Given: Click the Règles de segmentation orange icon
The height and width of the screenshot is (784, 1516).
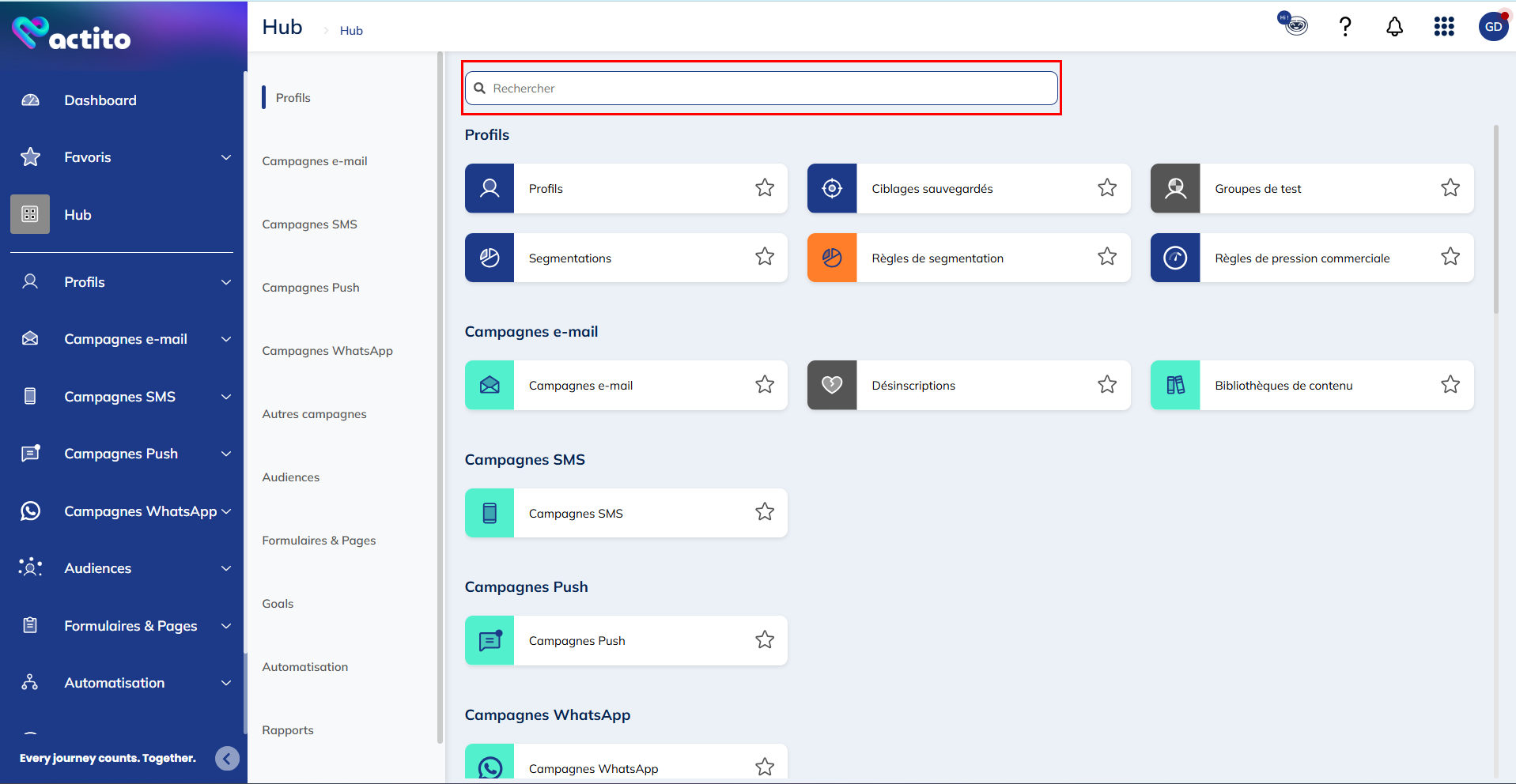Looking at the screenshot, I should (832, 258).
